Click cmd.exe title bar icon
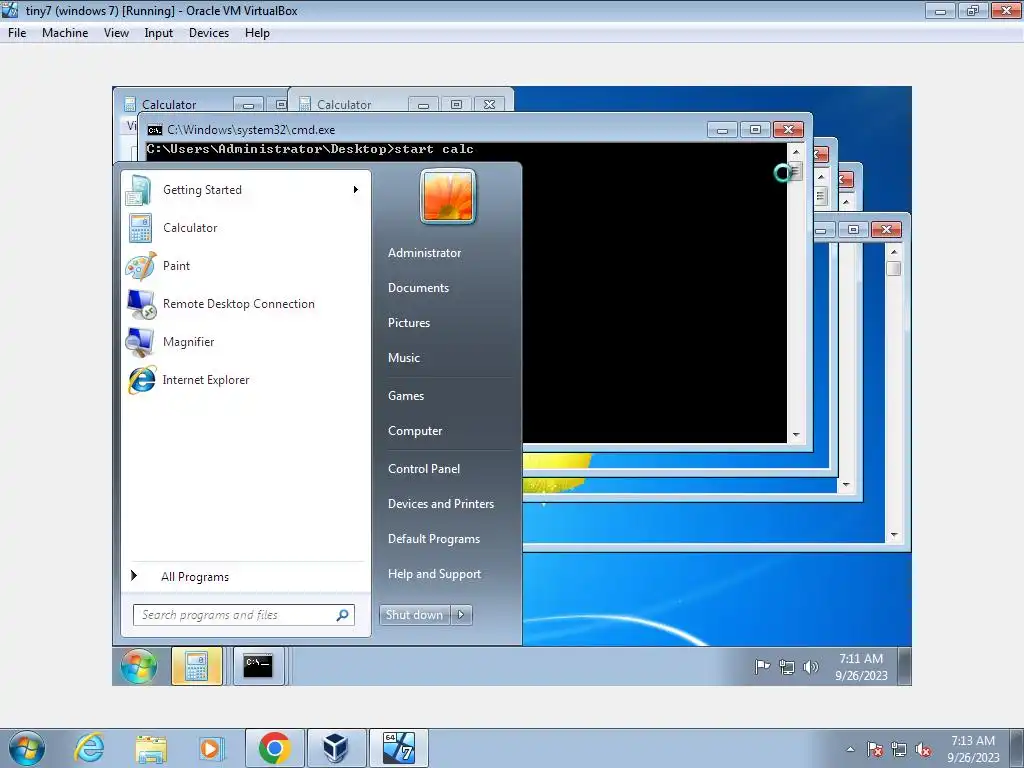The height and width of the screenshot is (768, 1024). point(155,130)
